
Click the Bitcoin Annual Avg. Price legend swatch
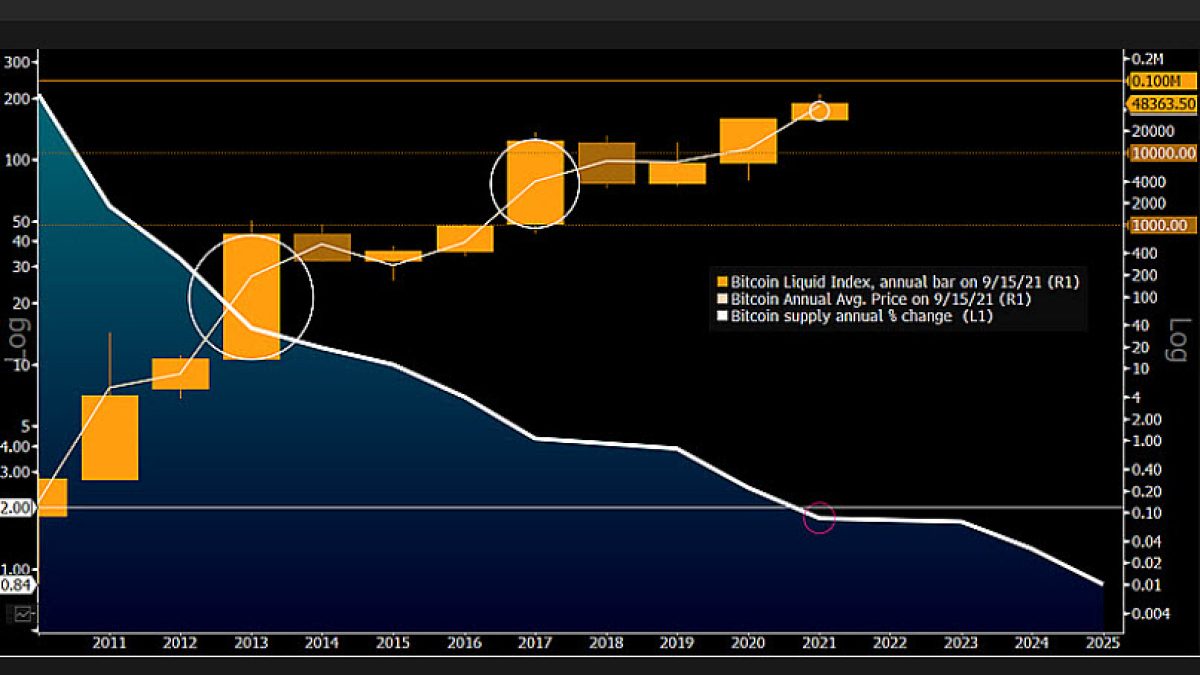[723, 299]
